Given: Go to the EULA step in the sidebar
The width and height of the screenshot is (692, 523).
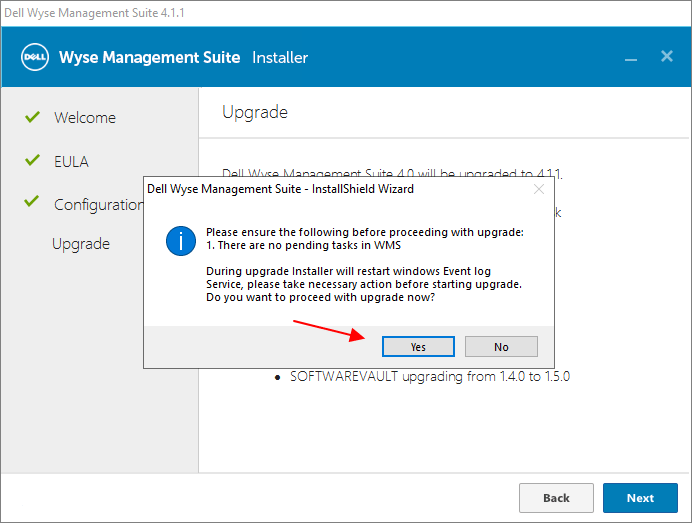Looking at the screenshot, I should point(71,162).
